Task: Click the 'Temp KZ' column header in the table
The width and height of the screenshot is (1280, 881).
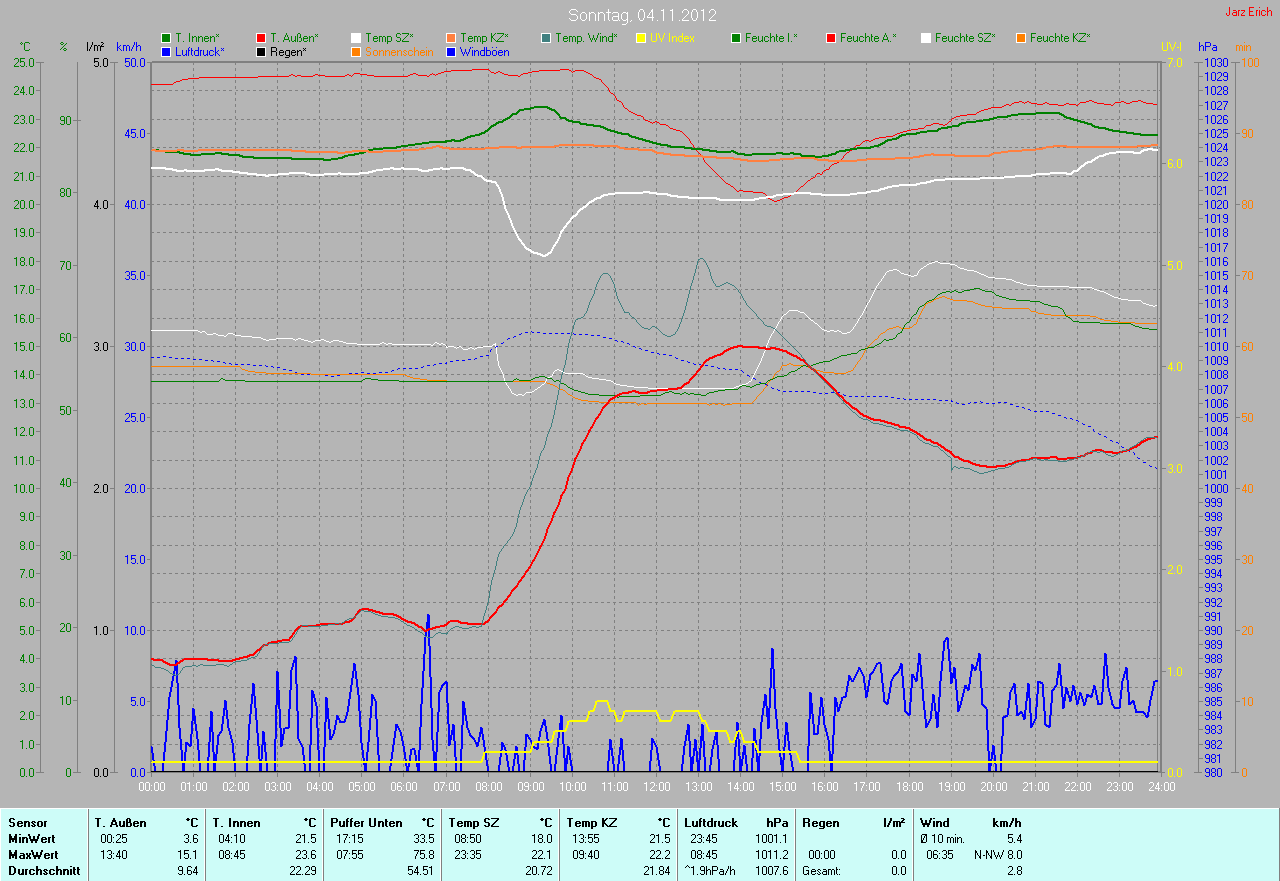Action: click(591, 823)
